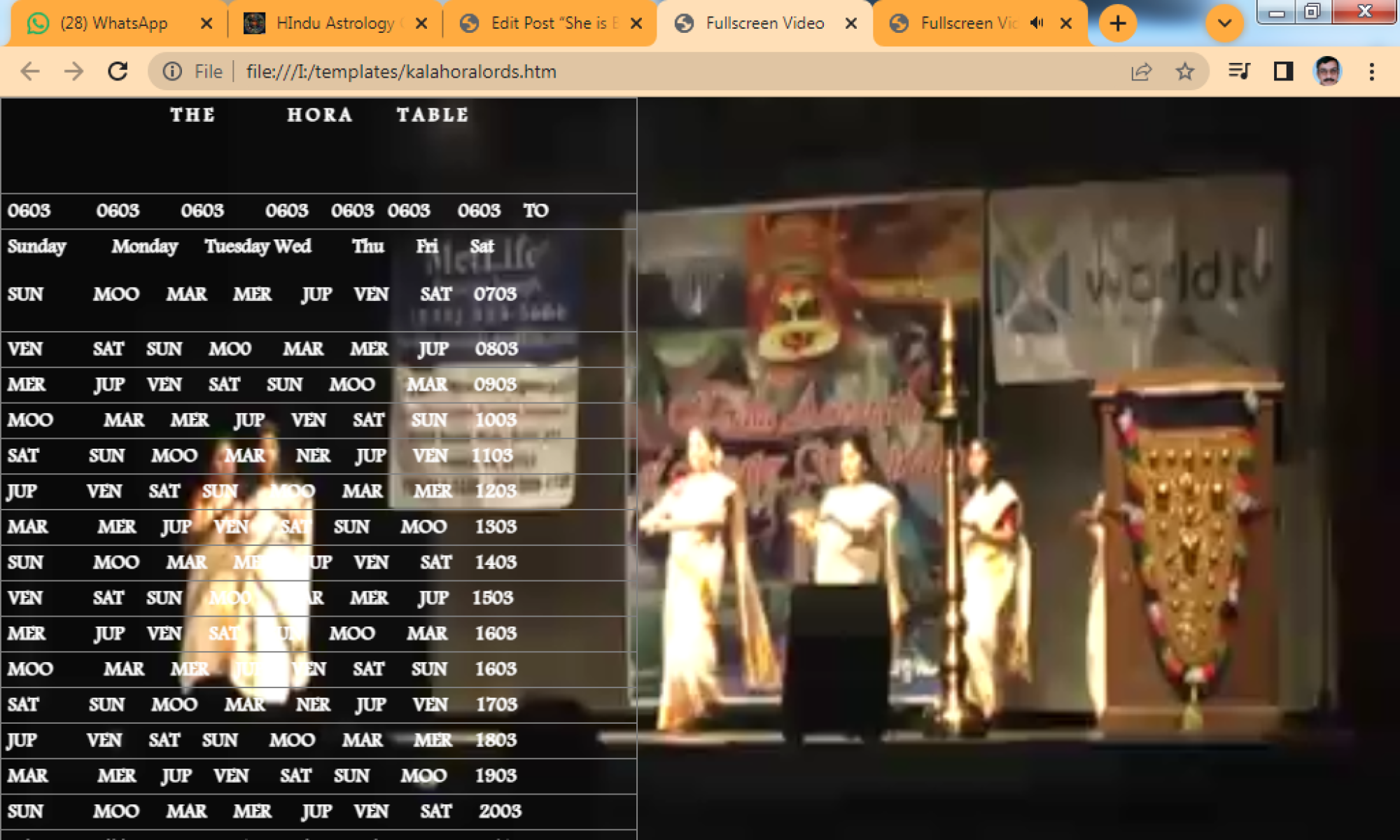1400x840 pixels.
Task: Reload the current page
Action: (x=118, y=71)
